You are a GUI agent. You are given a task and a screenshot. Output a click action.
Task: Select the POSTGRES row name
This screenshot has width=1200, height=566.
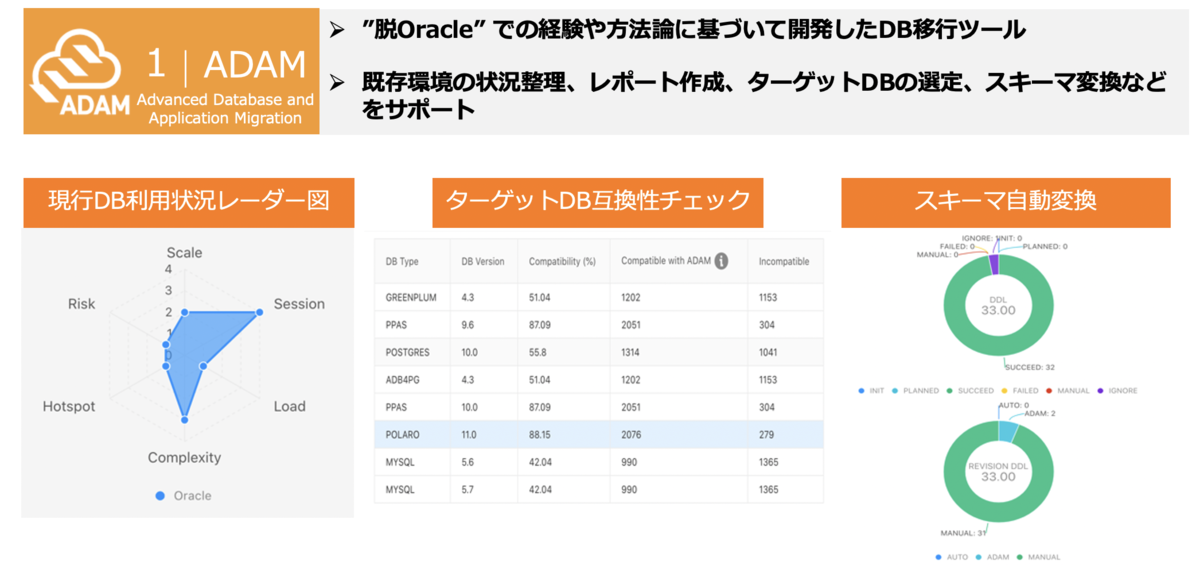[407, 352]
